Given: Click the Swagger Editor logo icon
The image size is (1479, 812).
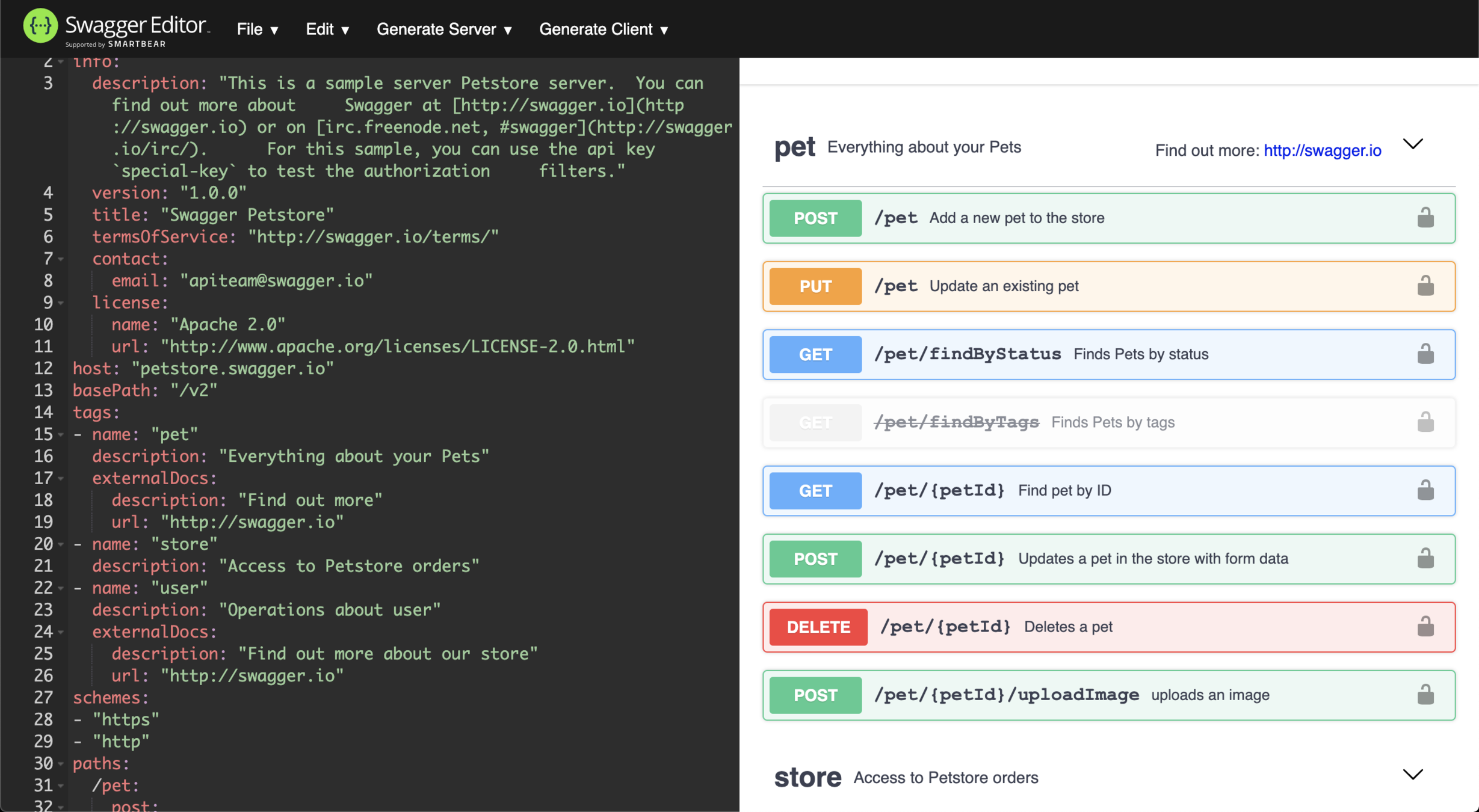Looking at the screenshot, I should click(x=40, y=26).
